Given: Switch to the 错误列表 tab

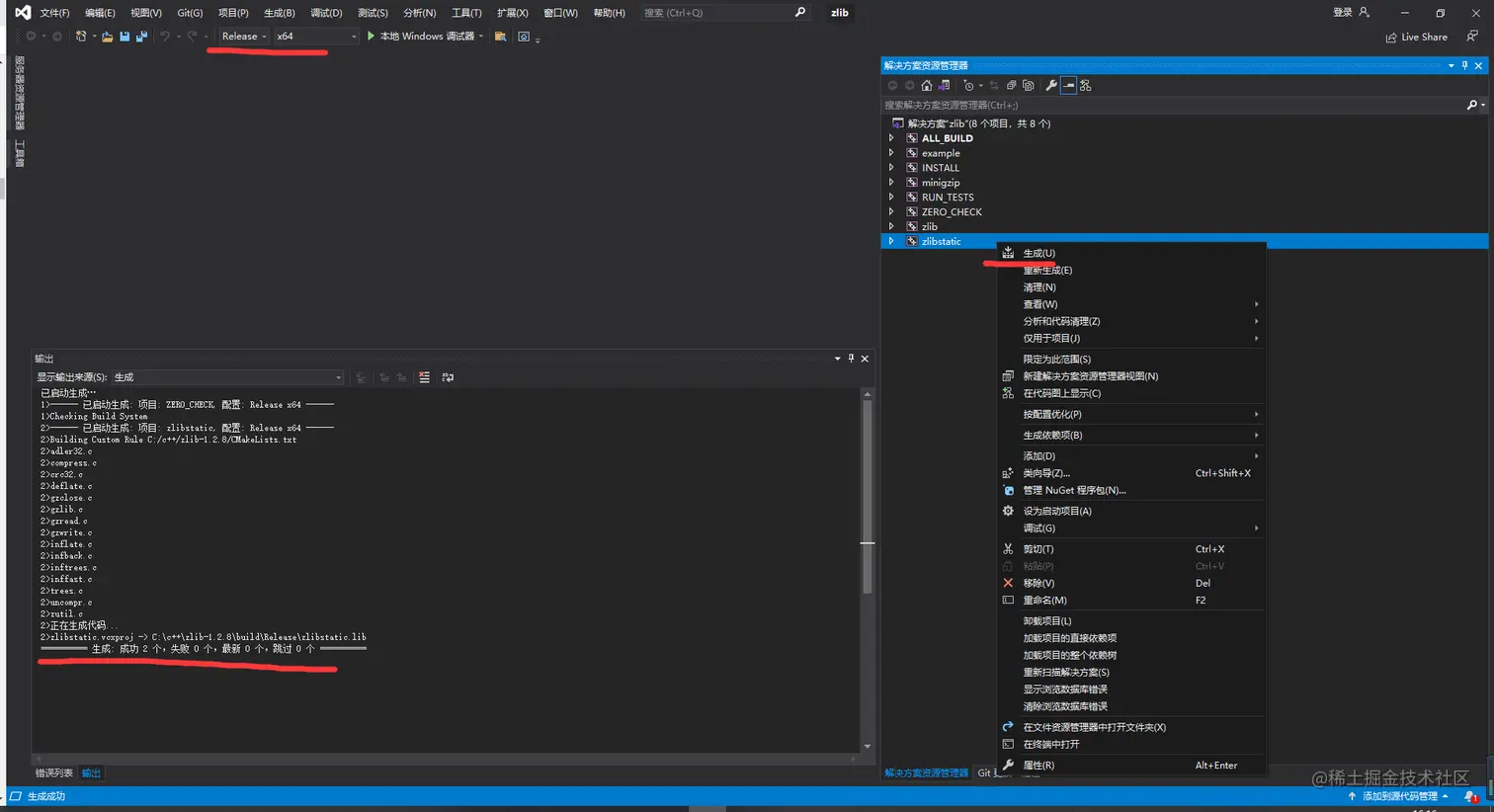Looking at the screenshot, I should pos(54,773).
